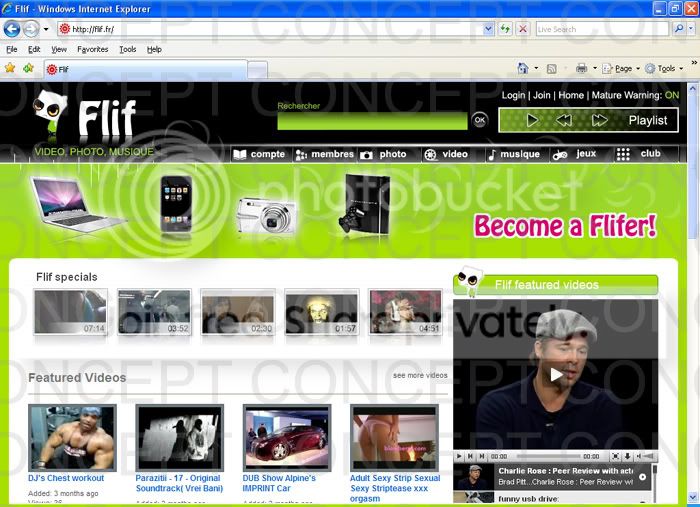Screen dimensions: 700x507
Task: Open the Help menu
Action: (154, 50)
